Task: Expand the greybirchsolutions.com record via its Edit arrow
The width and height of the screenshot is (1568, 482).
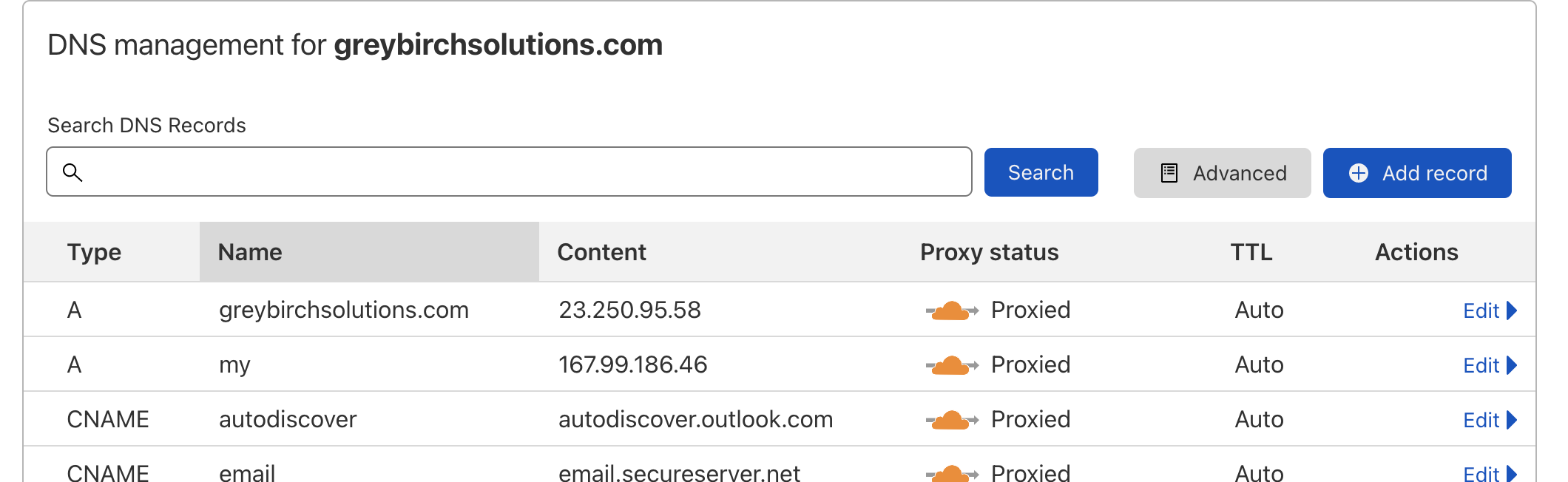Action: click(1511, 310)
